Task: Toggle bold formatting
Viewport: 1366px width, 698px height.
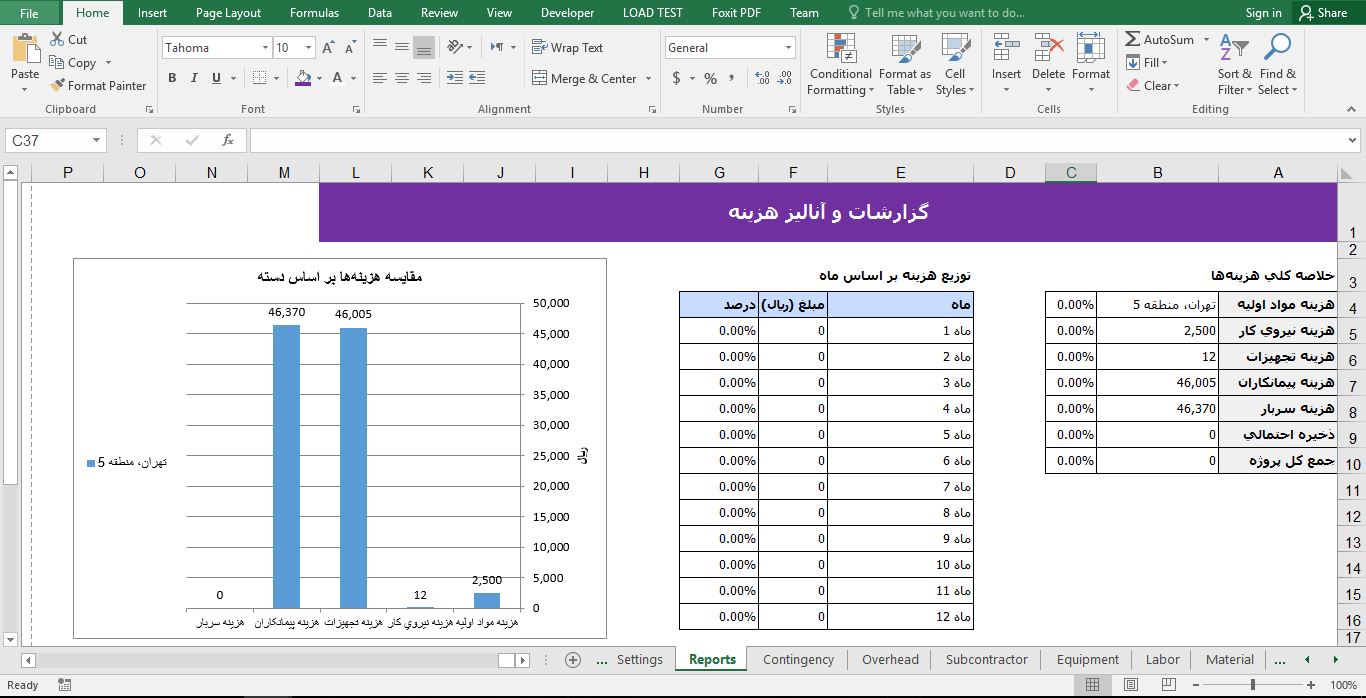Action: coord(171,77)
